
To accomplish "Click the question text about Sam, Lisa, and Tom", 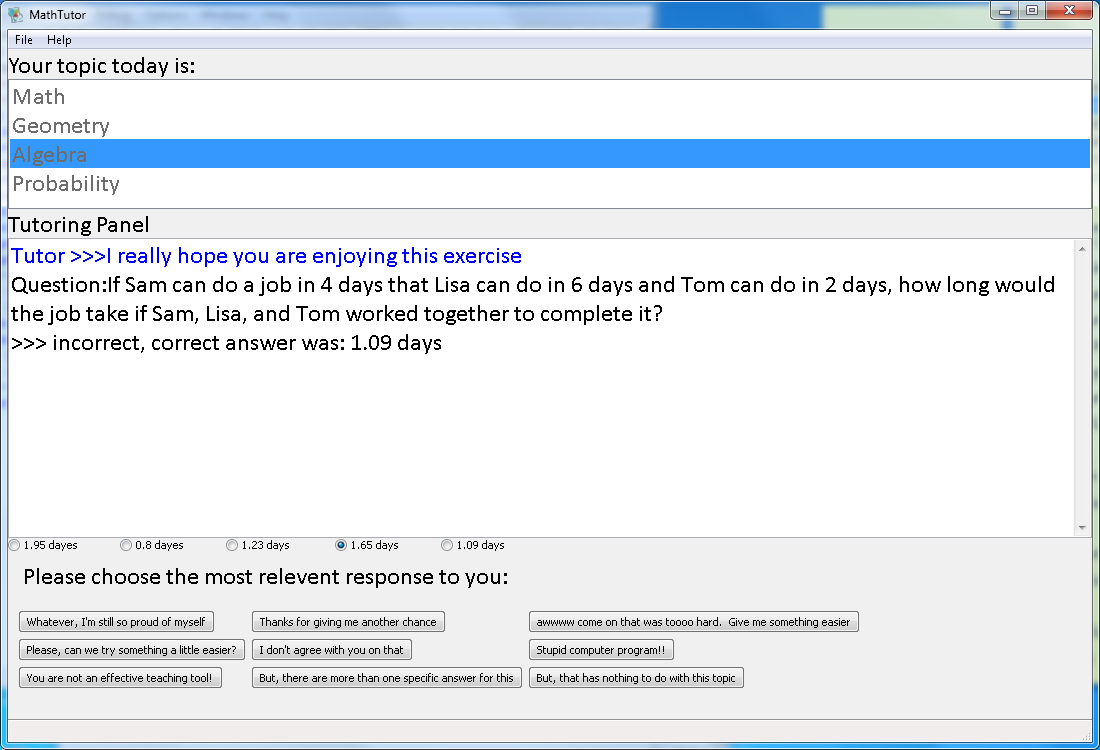I will coord(533,300).
